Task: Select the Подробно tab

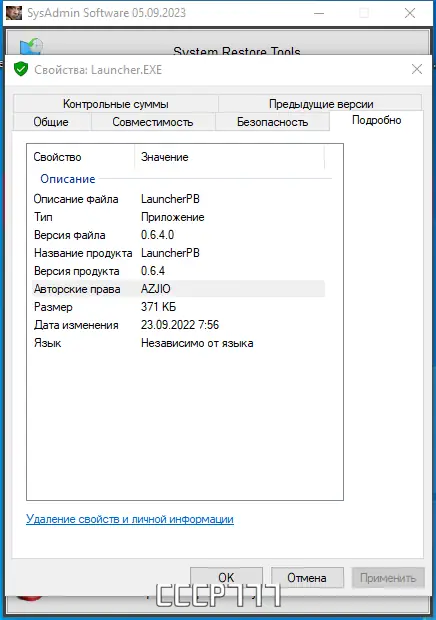Action: 376,120
